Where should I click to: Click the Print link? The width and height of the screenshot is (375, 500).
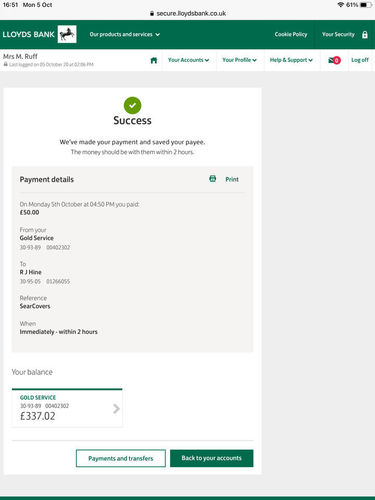pyautogui.click(x=232, y=179)
